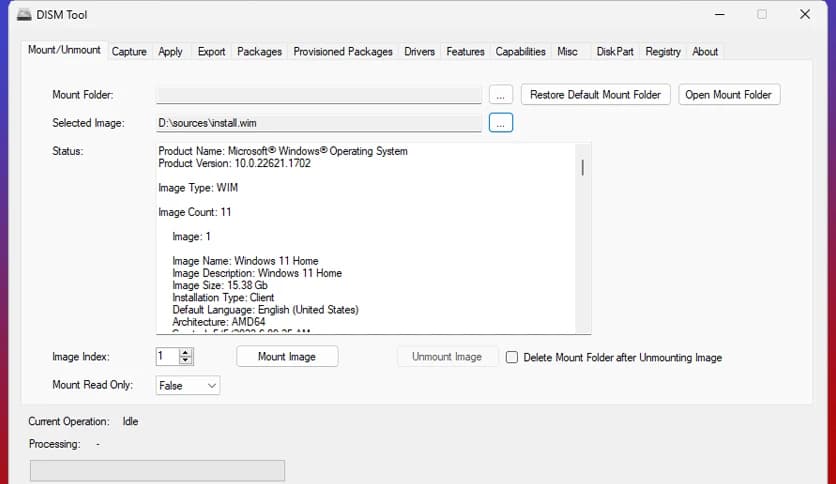Click 'Architecture: AMD64' line
This screenshot has height=484, width=836.
pyautogui.click(x=219, y=322)
